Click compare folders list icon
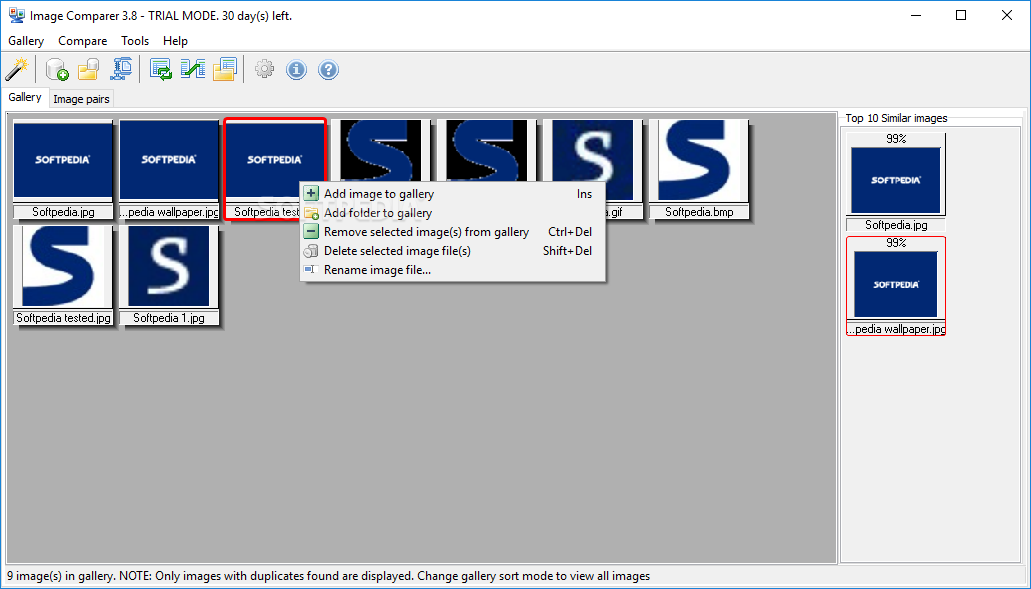Viewport: 1031px width, 589px height. point(224,69)
